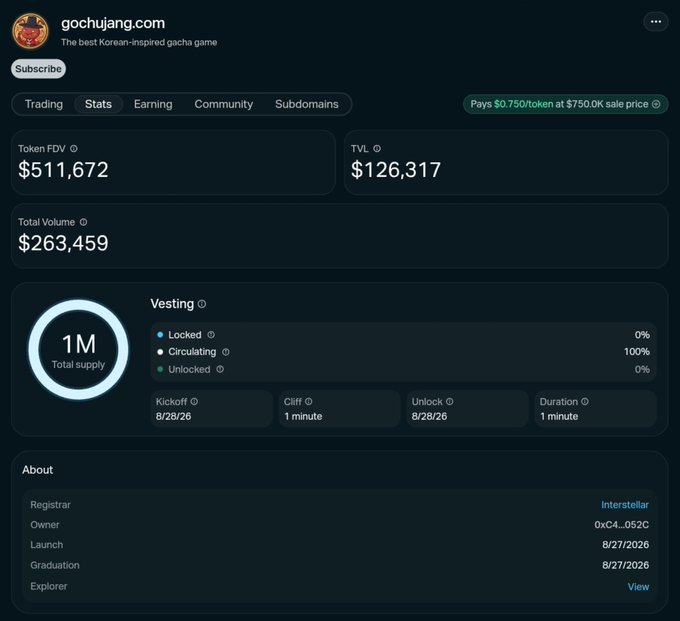
Task: Click the white Circulating legend dot
Action: [x=160, y=352]
